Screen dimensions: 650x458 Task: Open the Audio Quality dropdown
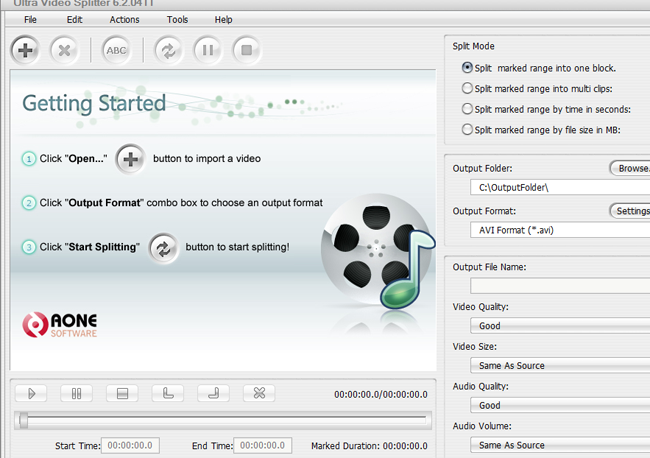tap(560, 405)
